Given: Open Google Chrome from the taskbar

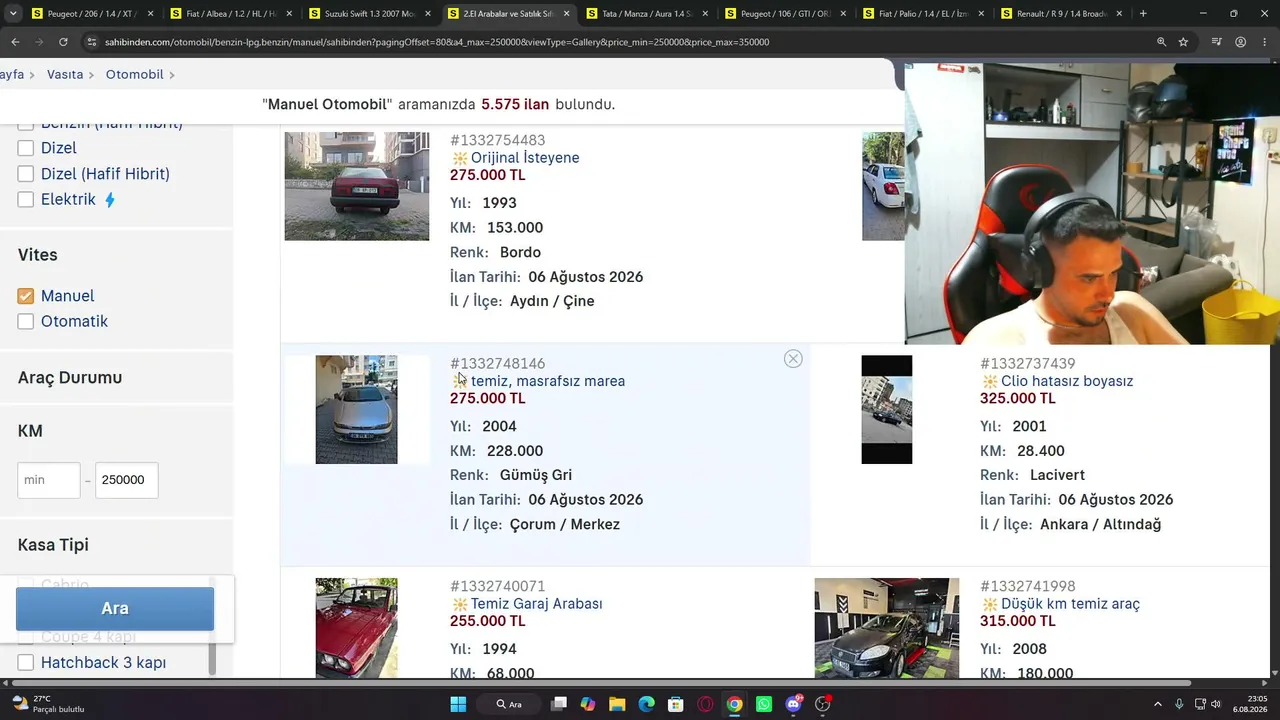Looking at the screenshot, I should click(735, 704).
